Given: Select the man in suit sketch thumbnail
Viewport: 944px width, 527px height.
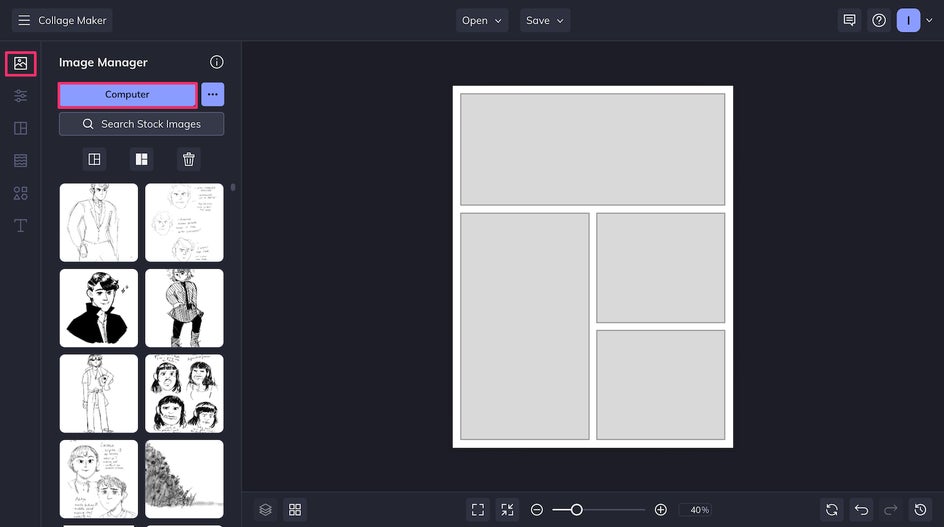Looking at the screenshot, I should pos(99,223).
